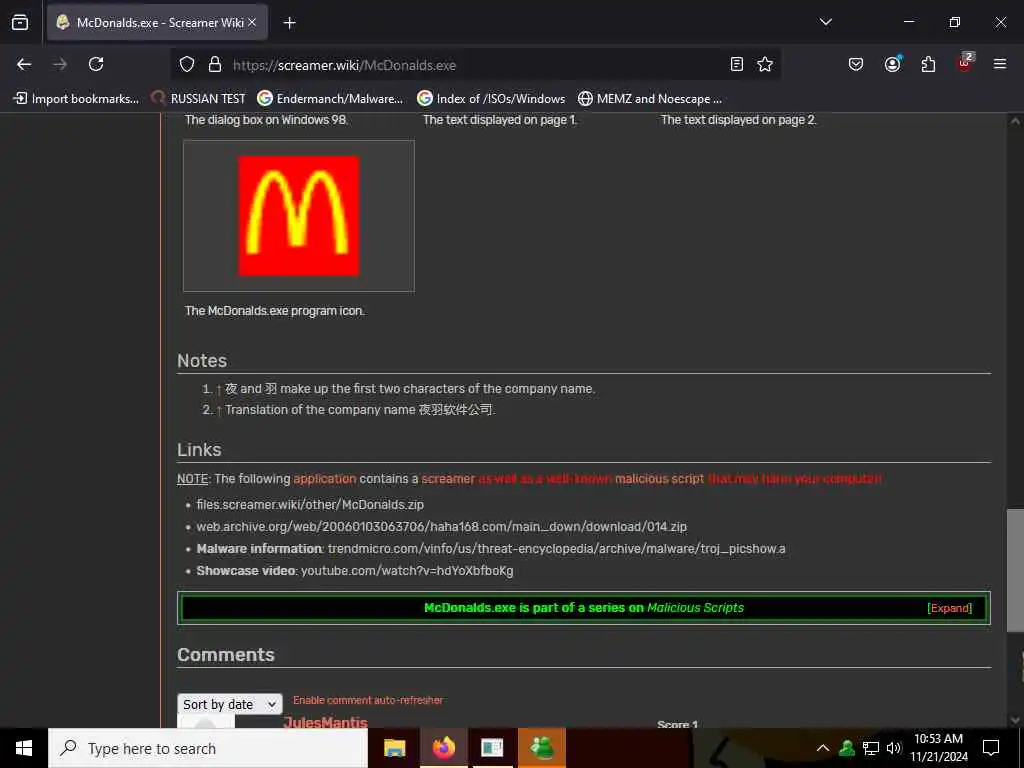Click the second note's back-reference arrow
Image resolution: width=1024 pixels, height=768 pixels.
coord(219,410)
